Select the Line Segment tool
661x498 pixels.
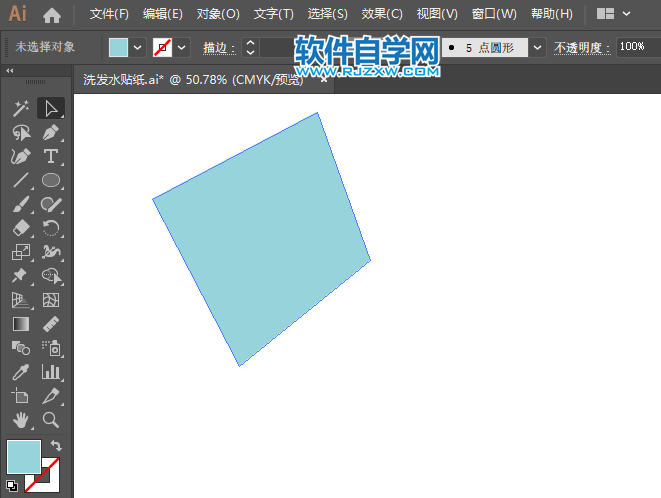pyautogui.click(x=21, y=180)
